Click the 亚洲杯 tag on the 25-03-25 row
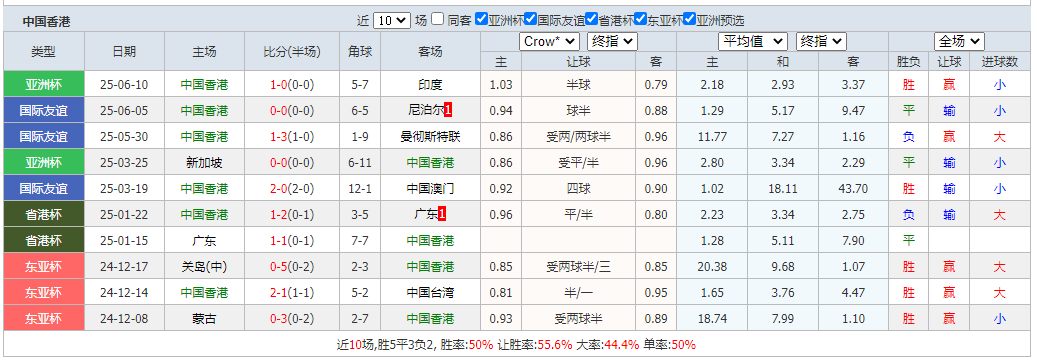This screenshot has width=1037, height=361. (44, 163)
